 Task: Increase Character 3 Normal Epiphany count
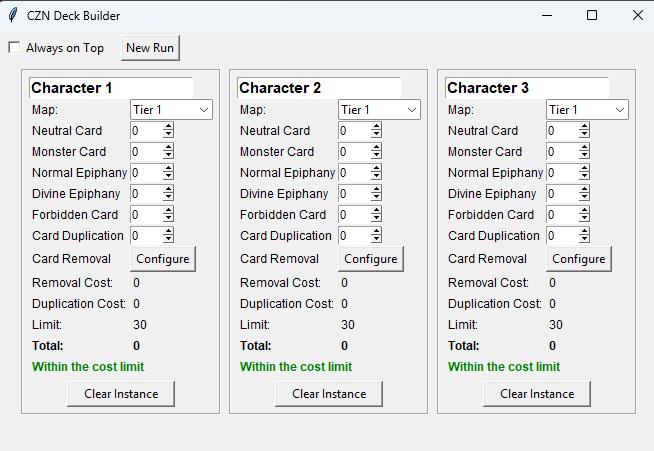click(584, 168)
